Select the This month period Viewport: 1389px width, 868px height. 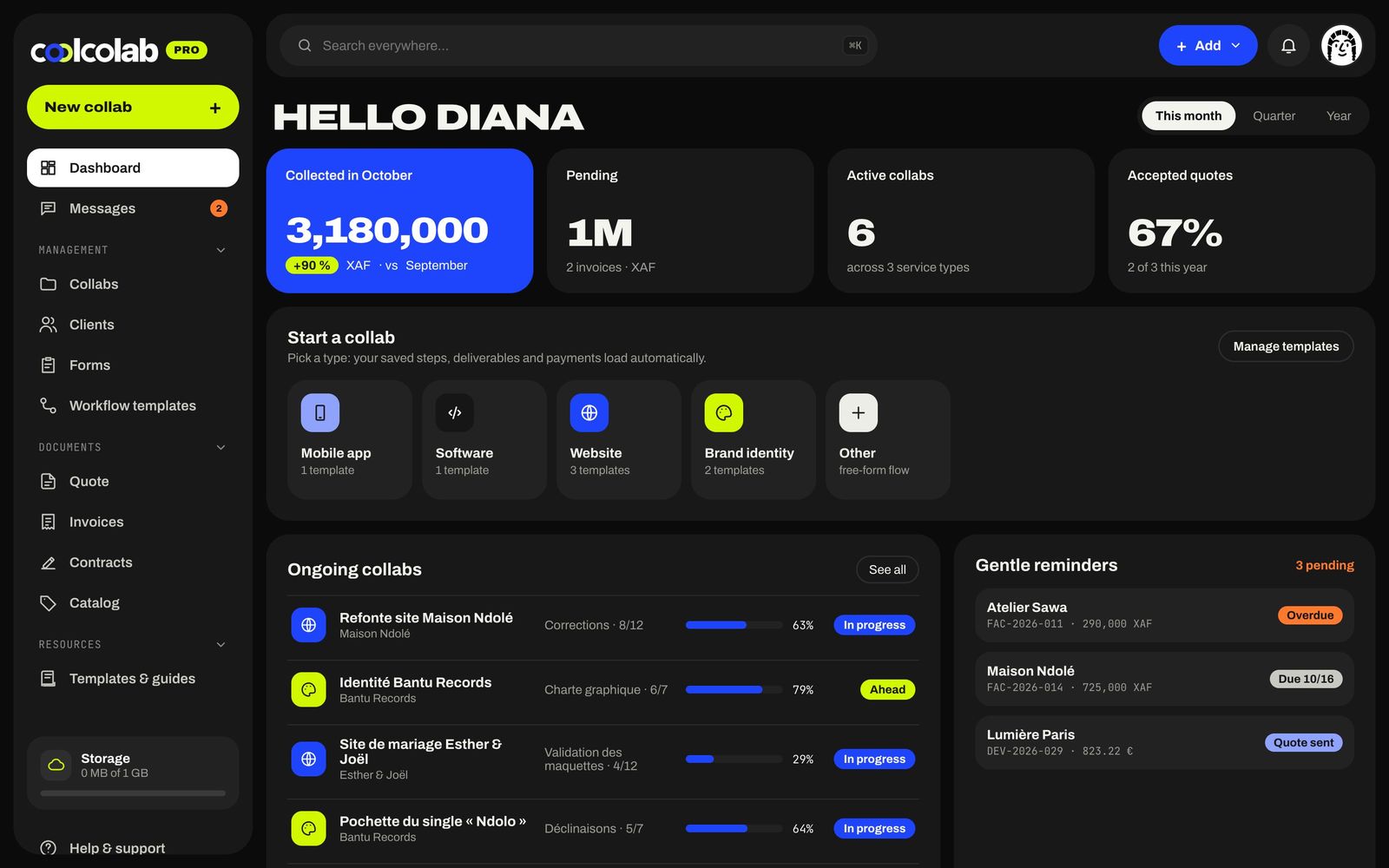tap(1188, 115)
